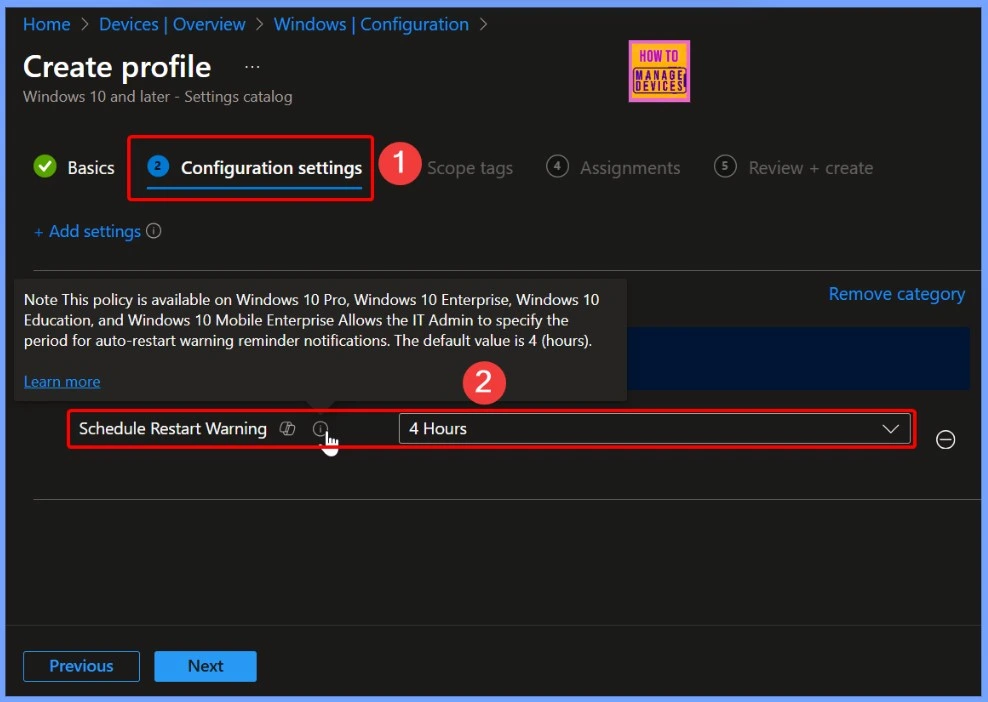Go to Devices | Overview breadcrumb
The width and height of the screenshot is (988, 702).
click(x=172, y=24)
